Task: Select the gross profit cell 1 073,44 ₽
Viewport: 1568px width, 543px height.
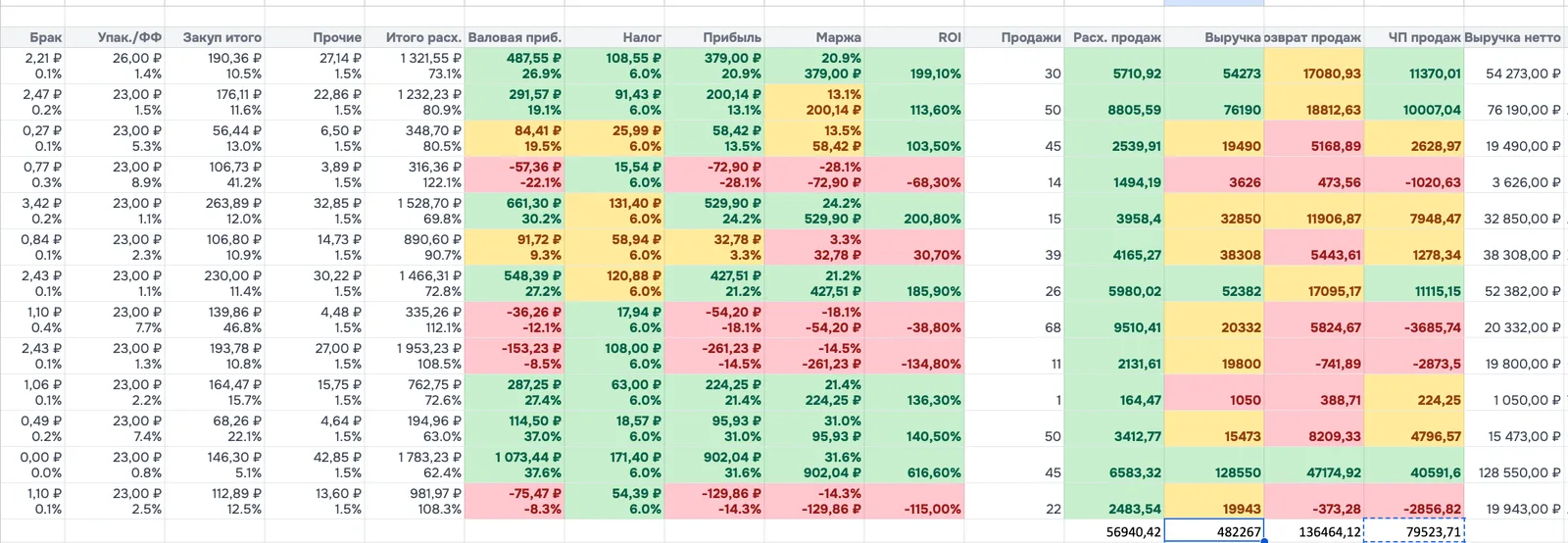Action: (514, 466)
